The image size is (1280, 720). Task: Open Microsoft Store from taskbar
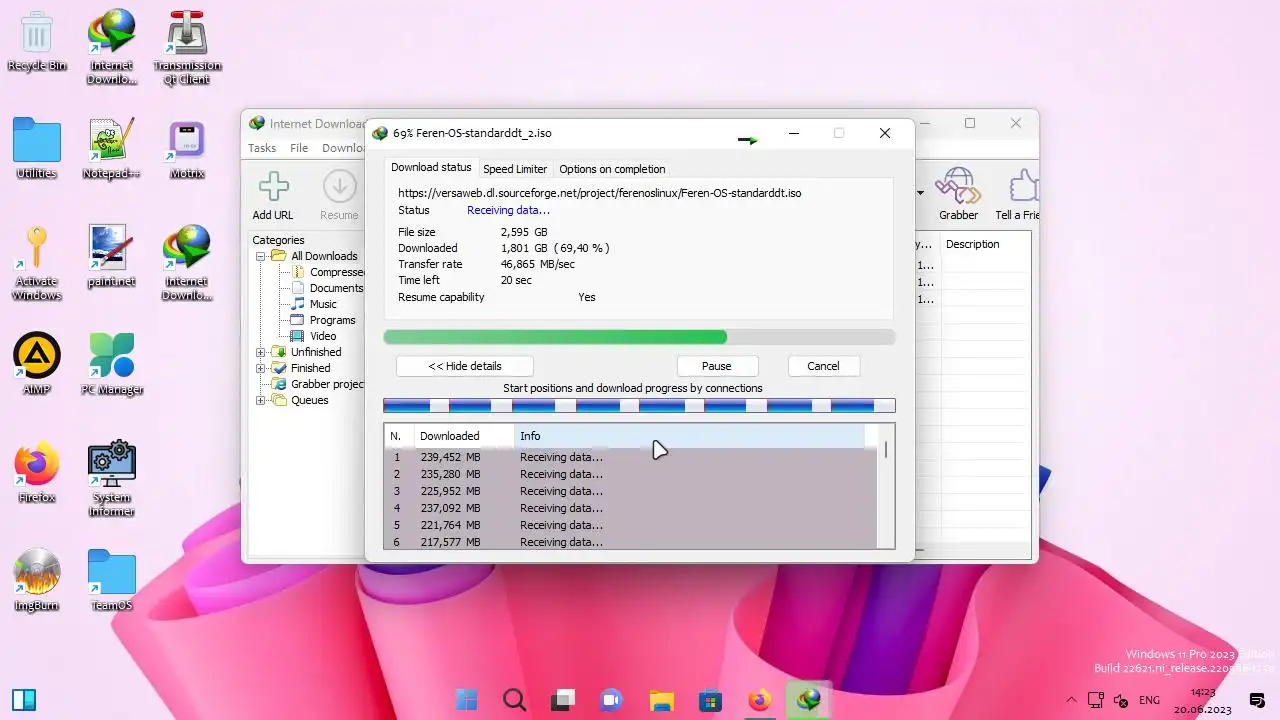coord(710,699)
